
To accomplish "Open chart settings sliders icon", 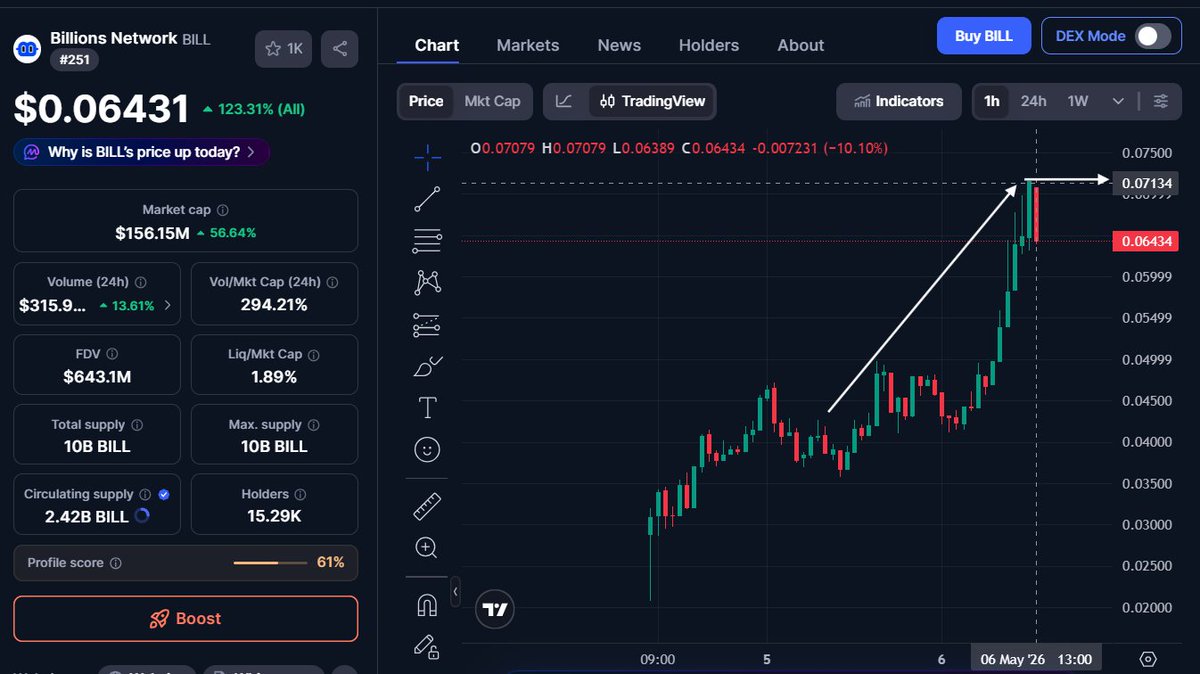I will coord(1160,101).
